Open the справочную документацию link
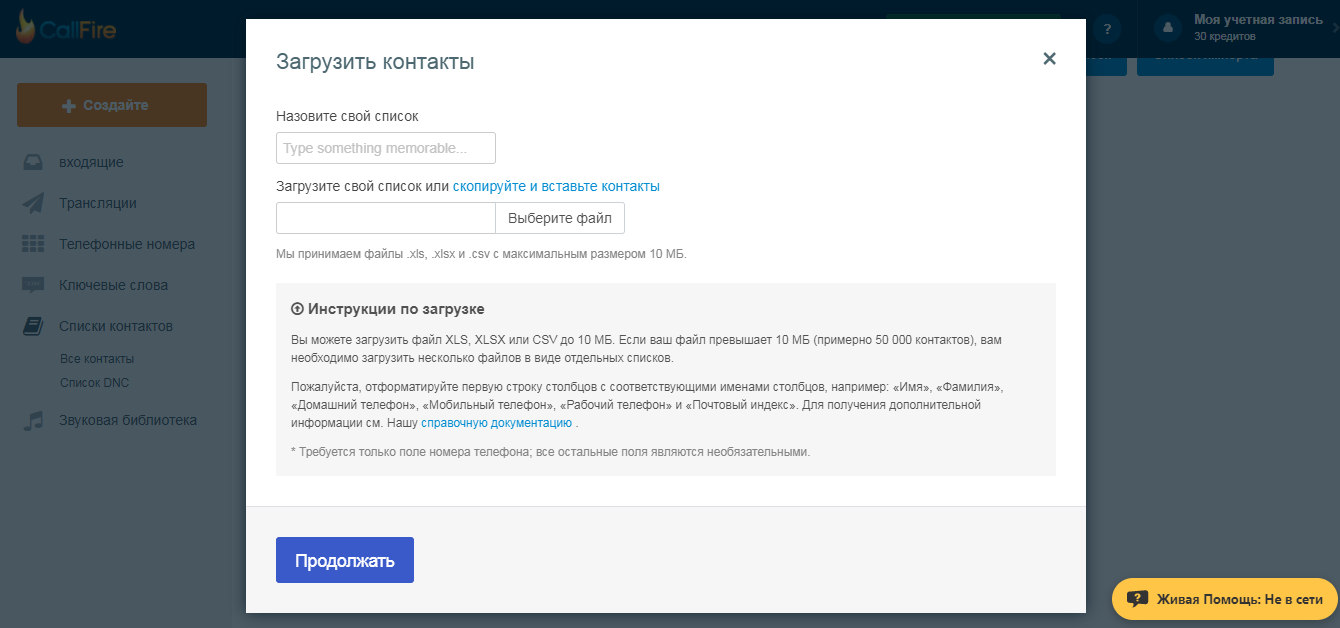1340x628 pixels. point(496,423)
